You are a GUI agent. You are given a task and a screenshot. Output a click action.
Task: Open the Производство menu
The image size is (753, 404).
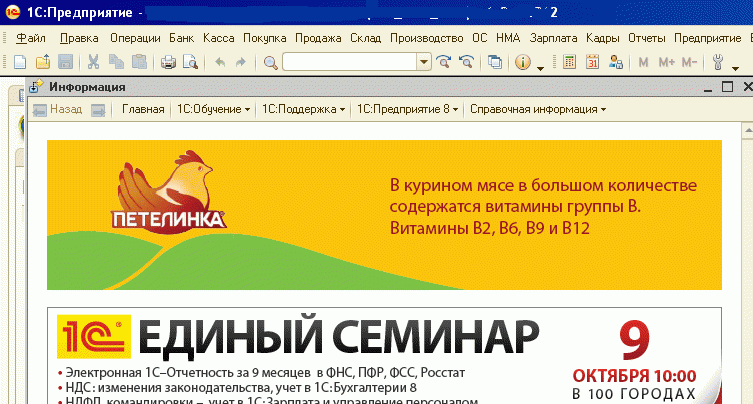click(426, 38)
